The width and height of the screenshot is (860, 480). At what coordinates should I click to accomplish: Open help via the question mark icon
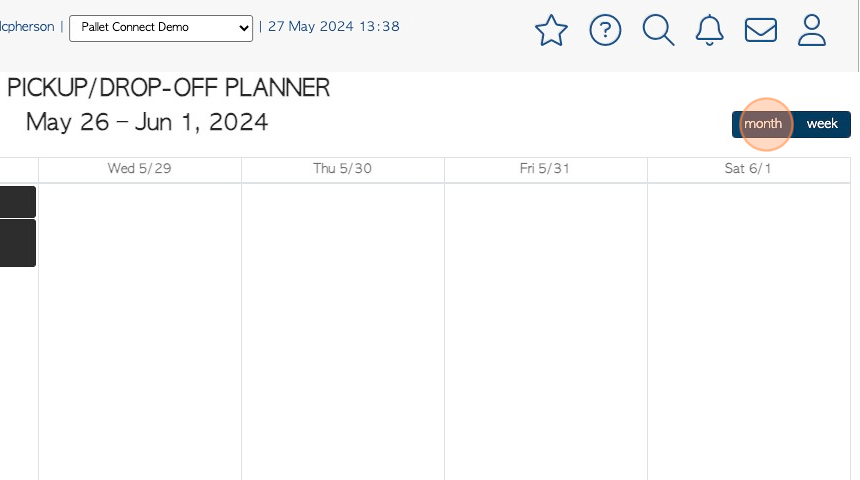point(605,30)
